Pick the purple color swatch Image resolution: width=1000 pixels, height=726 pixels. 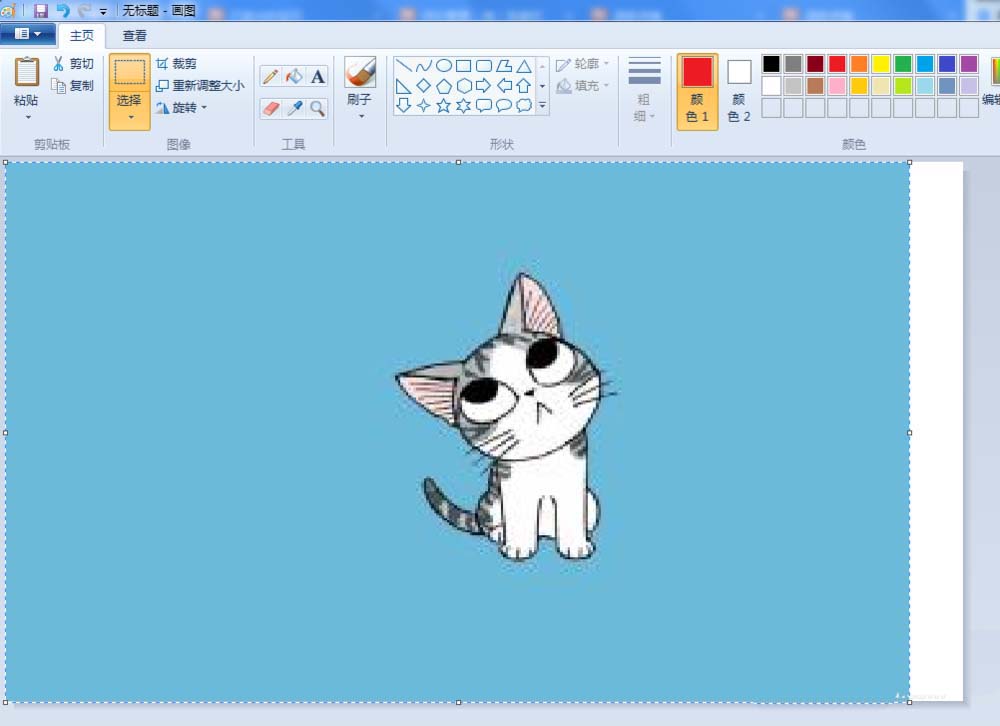pyautogui.click(x=969, y=64)
